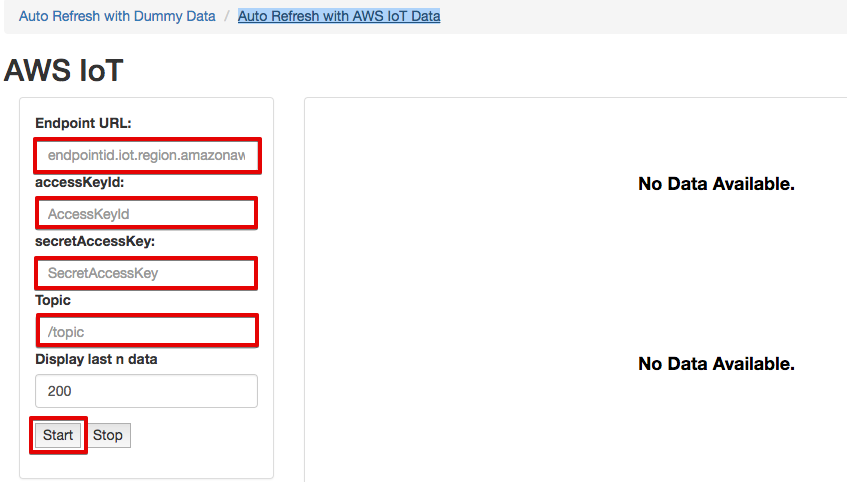Screen dimensions: 847x482
Task: Select the AccessKeyId text box
Action: [x=146, y=213]
